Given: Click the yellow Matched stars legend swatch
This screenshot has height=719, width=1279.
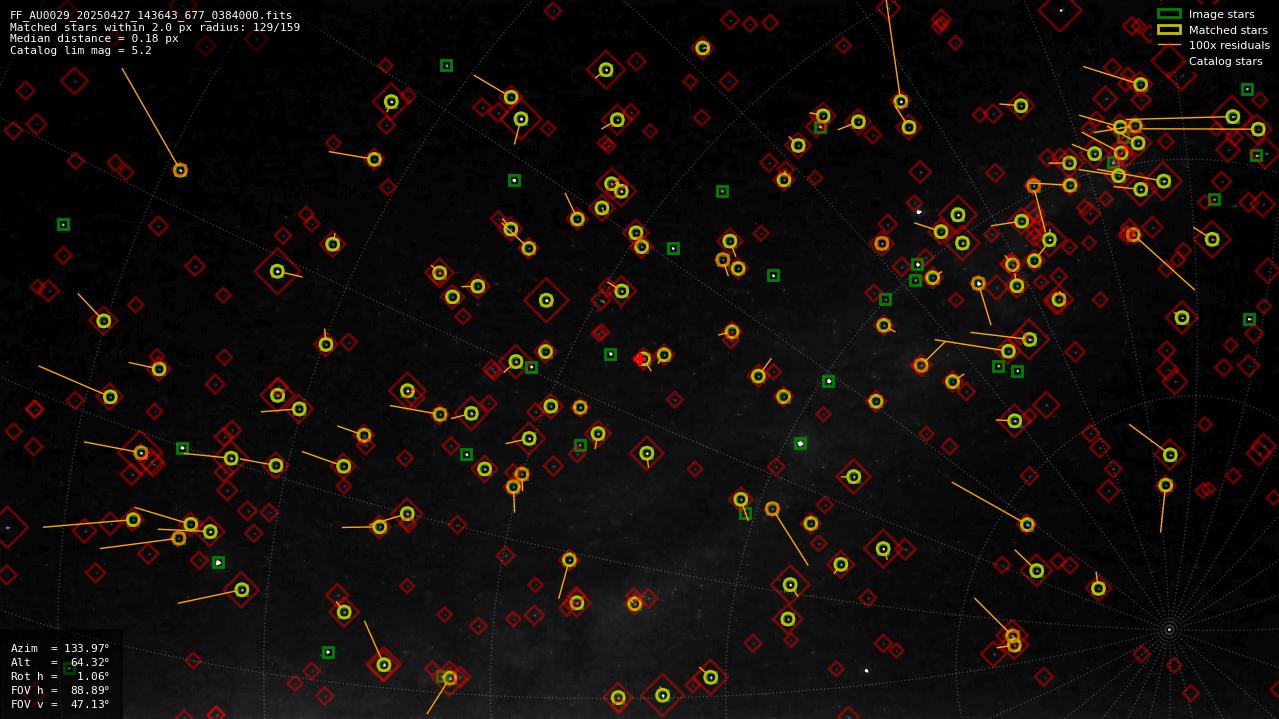Looking at the screenshot, I should pos(1169,30).
